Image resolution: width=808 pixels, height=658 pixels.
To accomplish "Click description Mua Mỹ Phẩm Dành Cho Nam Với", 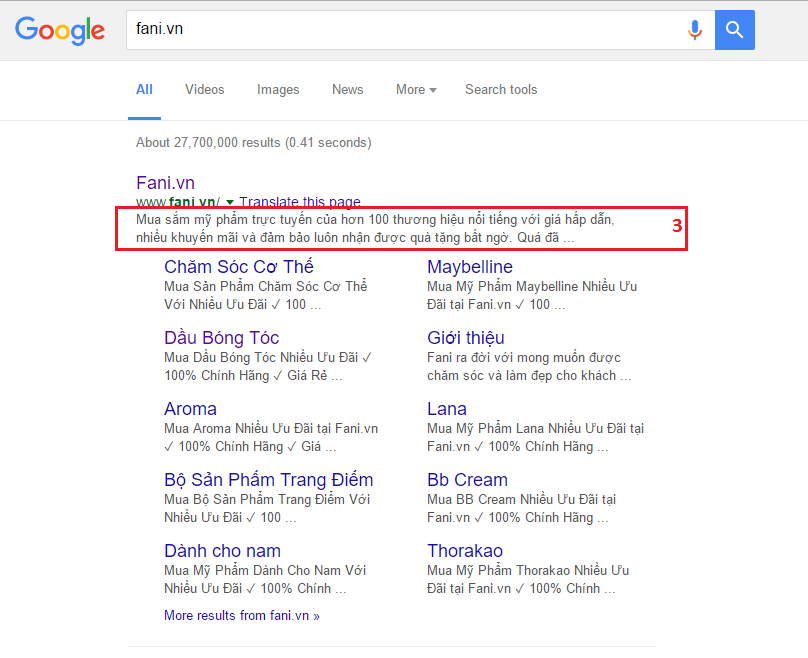I will click(x=265, y=580).
